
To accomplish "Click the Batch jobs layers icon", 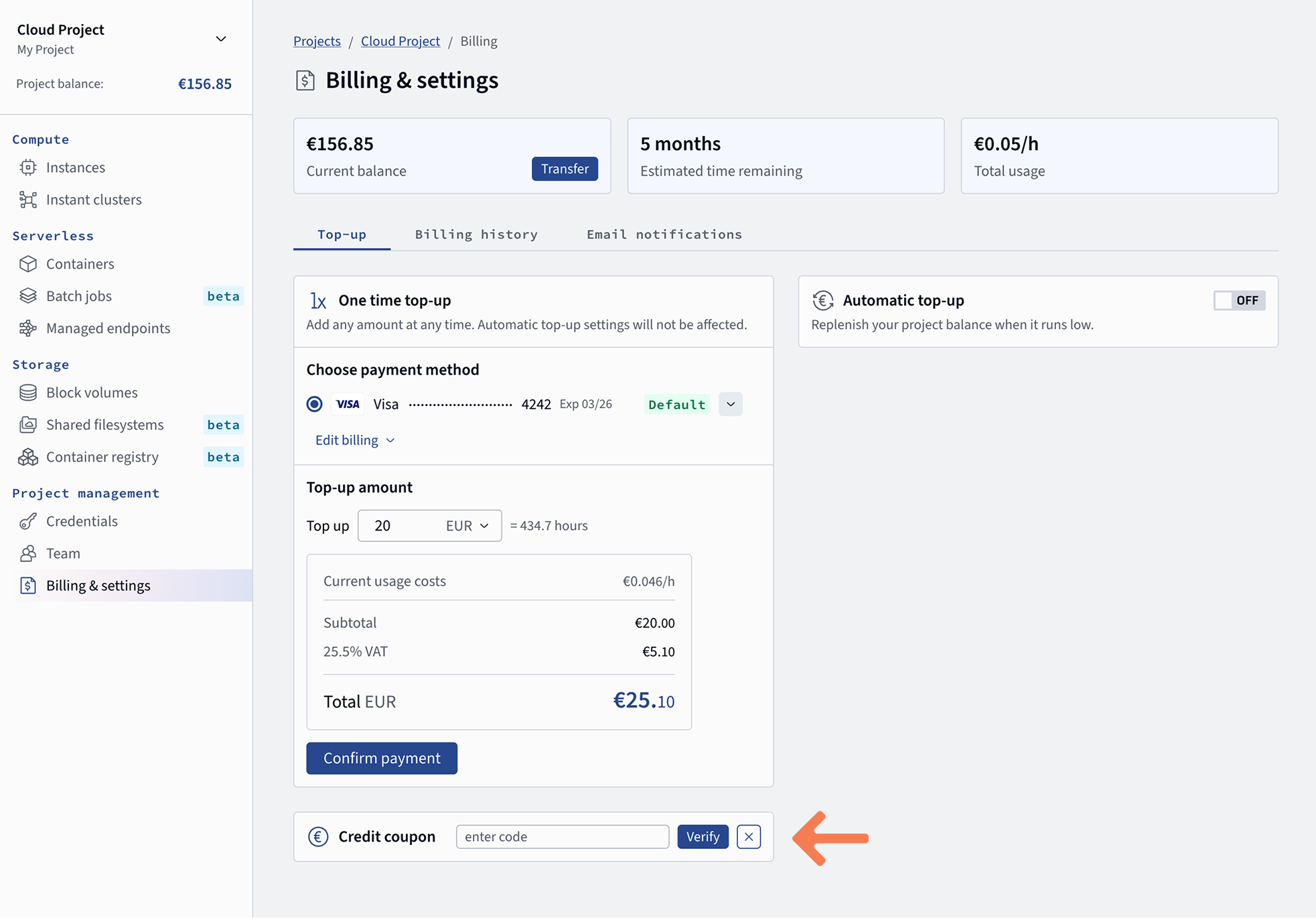I will pyautogui.click(x=27, y=296).
